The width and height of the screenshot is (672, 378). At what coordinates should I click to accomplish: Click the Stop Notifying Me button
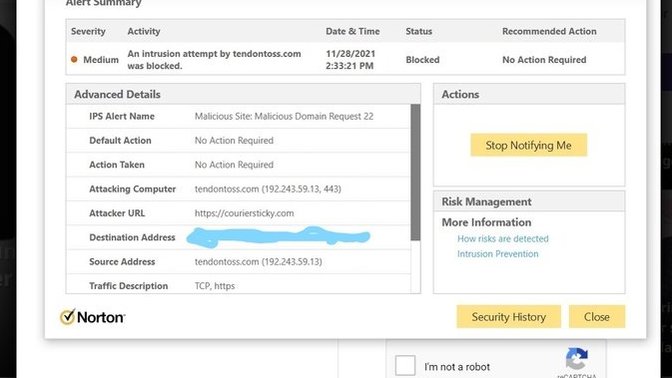tap(528, 145)
